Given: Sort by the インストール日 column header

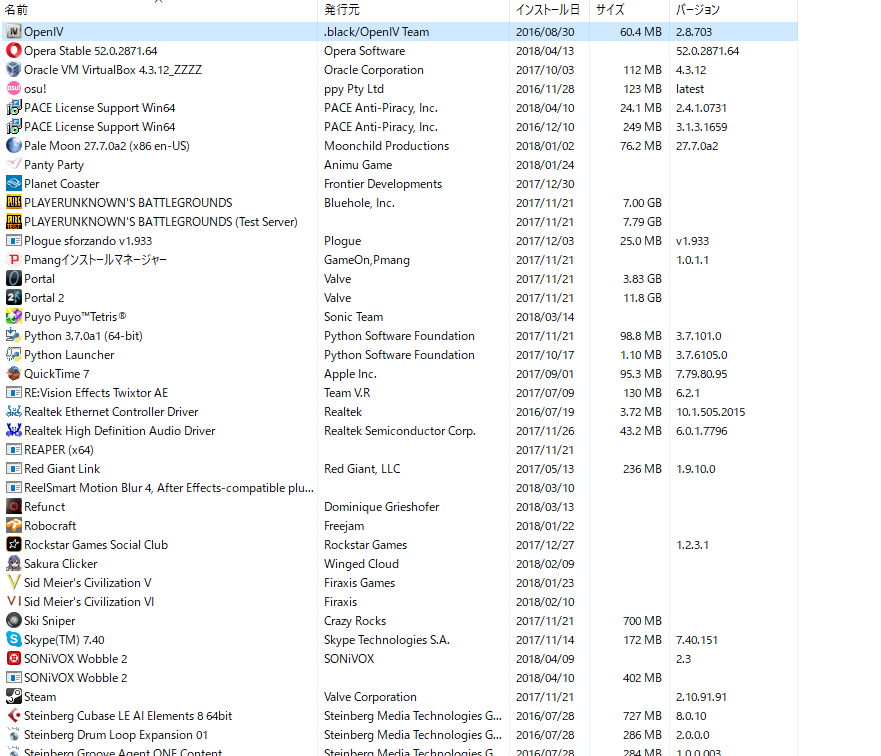Looking at the screenshot, I should point(550,10).
